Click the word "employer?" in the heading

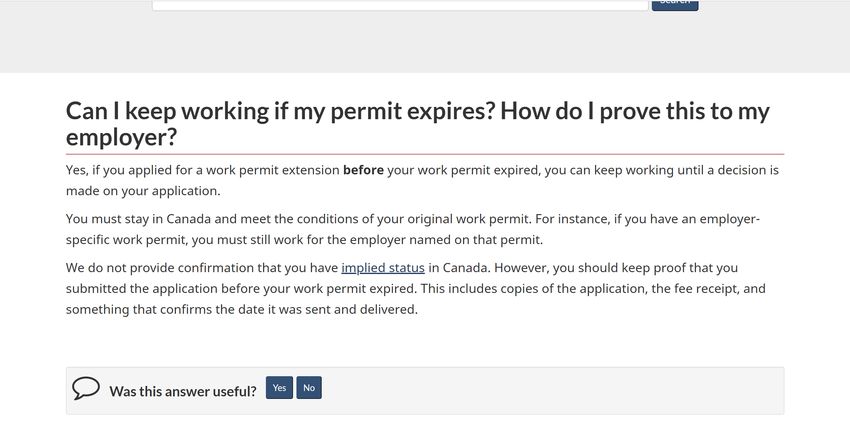[x=121, y=137]
